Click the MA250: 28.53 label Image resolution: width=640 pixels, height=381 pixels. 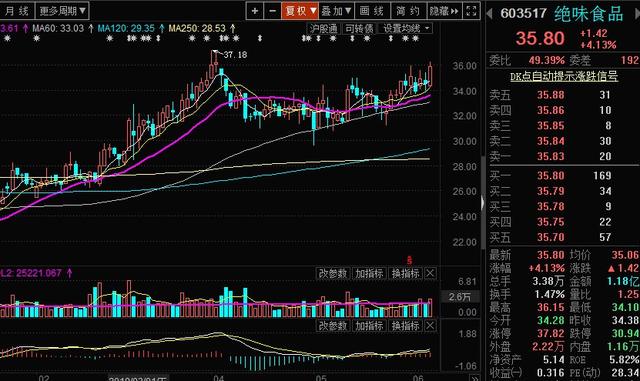click(x=197, y=29)
